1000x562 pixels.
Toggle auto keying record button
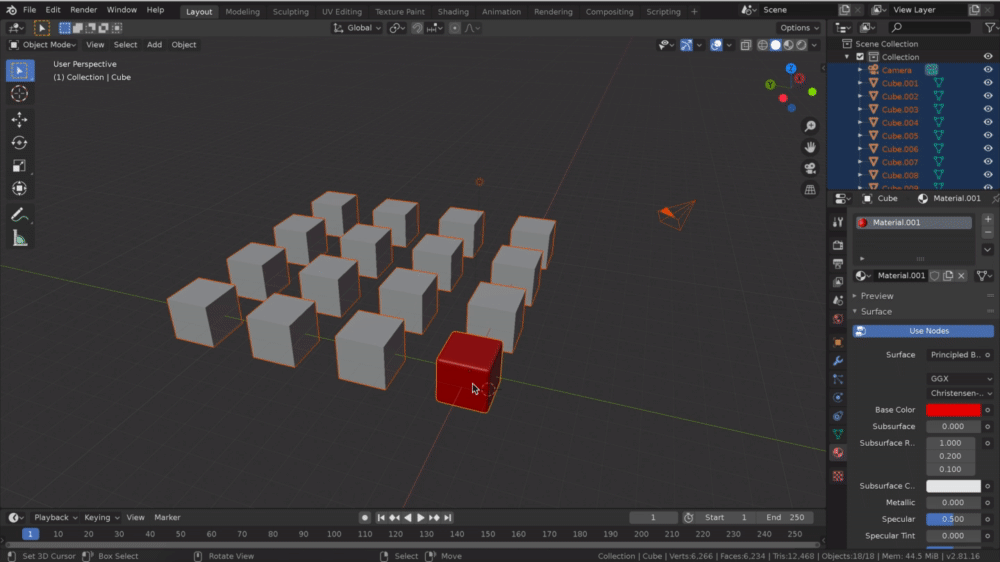click(x=365, y=518)
